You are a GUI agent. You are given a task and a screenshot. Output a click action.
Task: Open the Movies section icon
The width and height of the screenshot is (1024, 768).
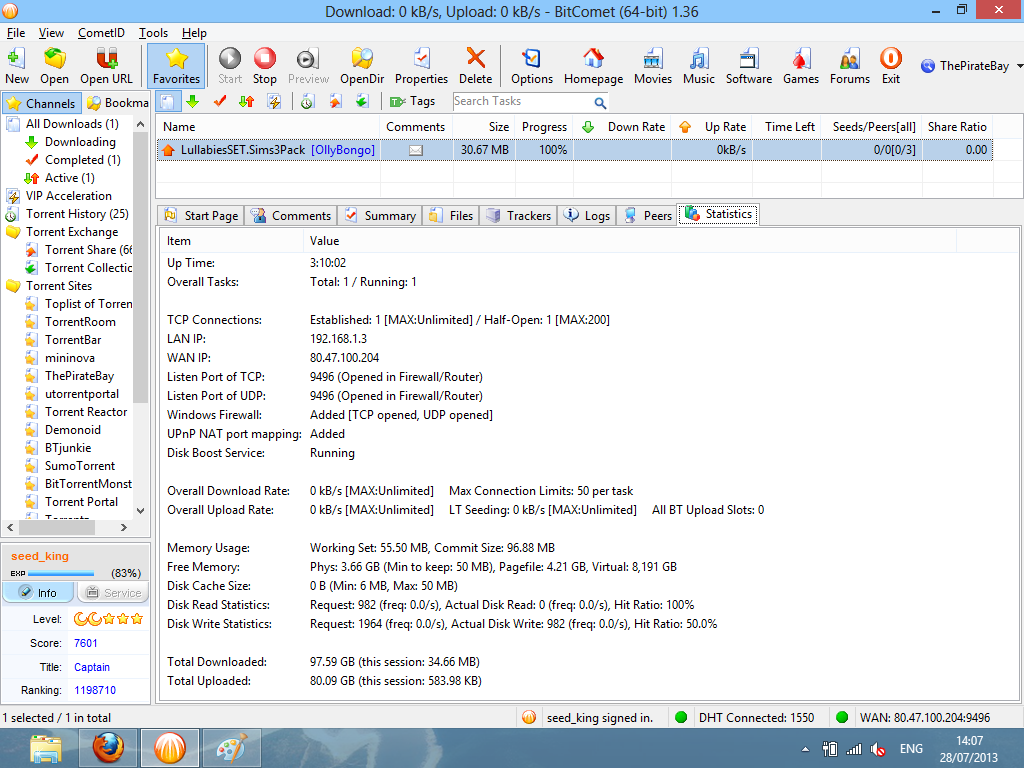pos(653,65)
